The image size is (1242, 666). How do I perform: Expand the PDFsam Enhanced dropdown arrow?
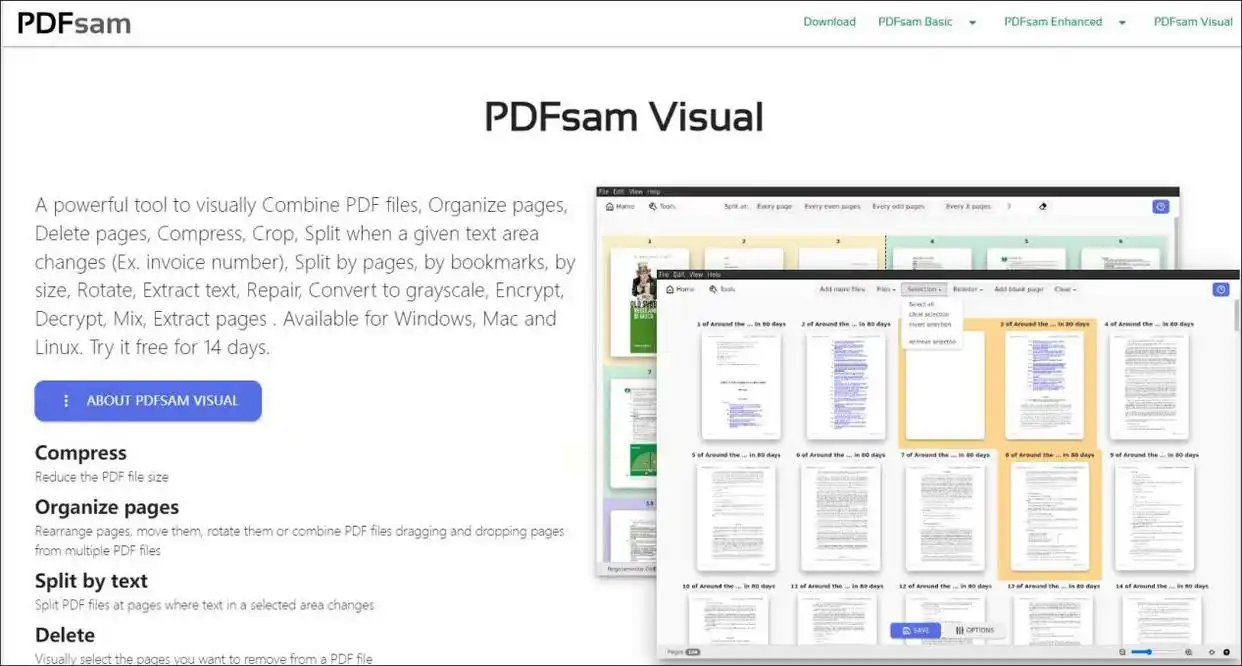1122,22
